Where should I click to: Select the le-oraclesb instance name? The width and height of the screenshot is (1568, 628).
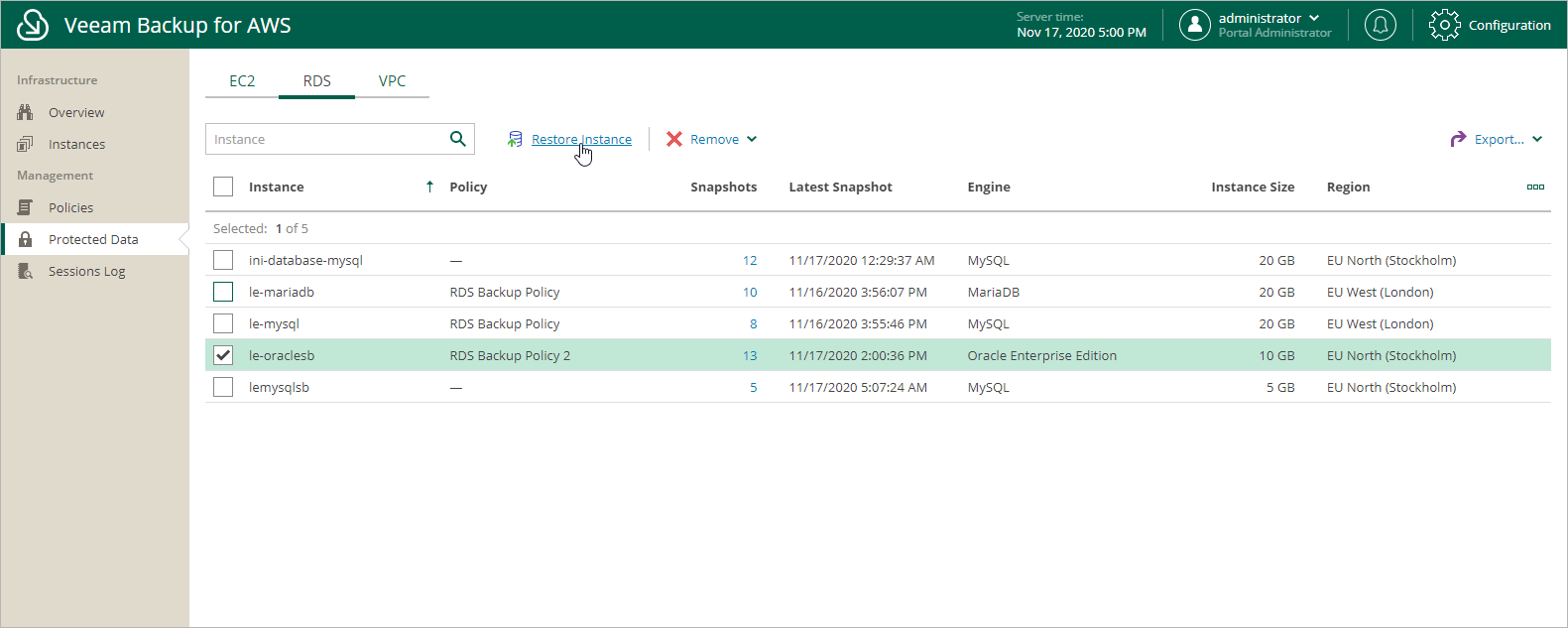tap(282, 356)
